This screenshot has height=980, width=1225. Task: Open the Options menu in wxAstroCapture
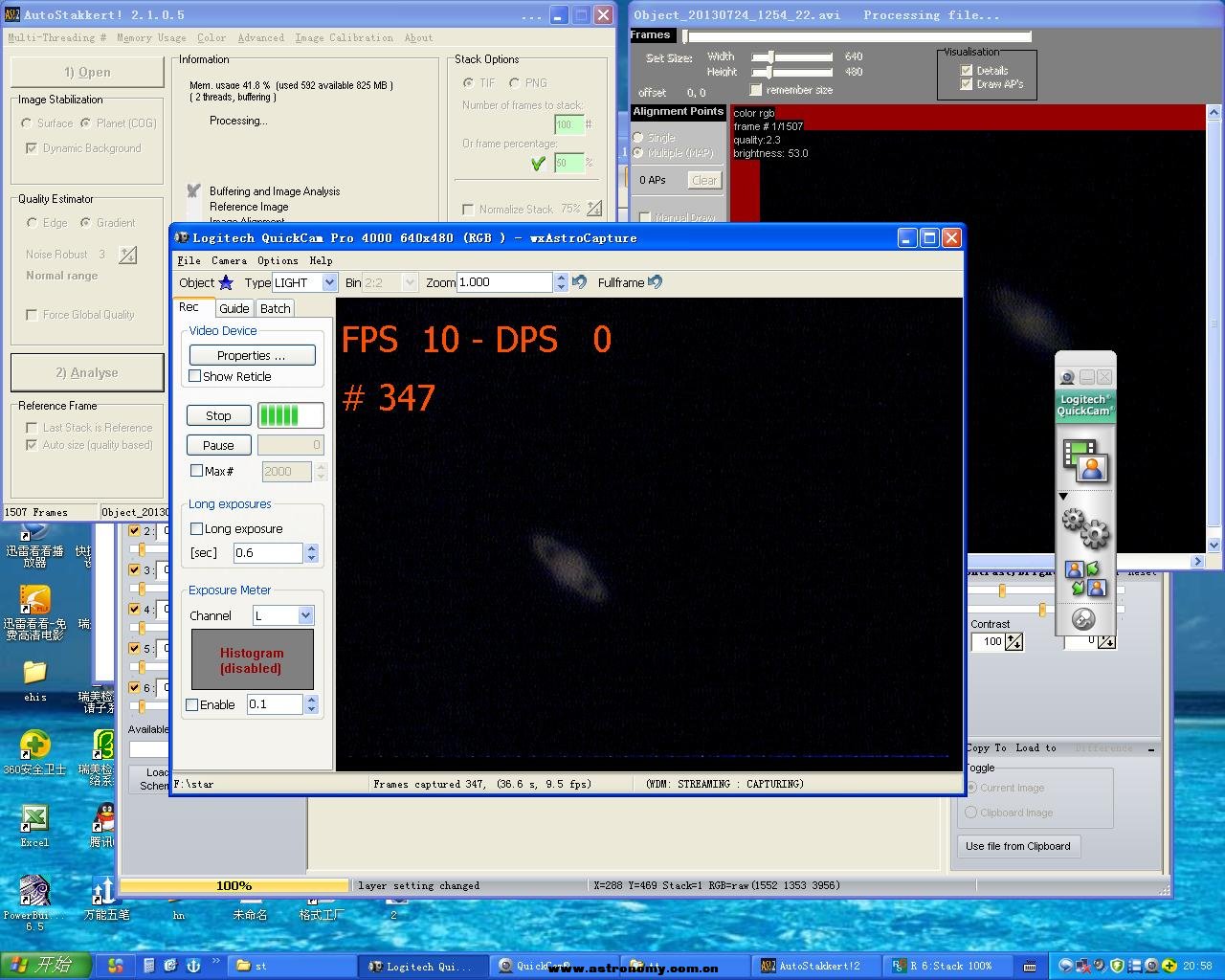pyautogui.click(x=278, y=260)
